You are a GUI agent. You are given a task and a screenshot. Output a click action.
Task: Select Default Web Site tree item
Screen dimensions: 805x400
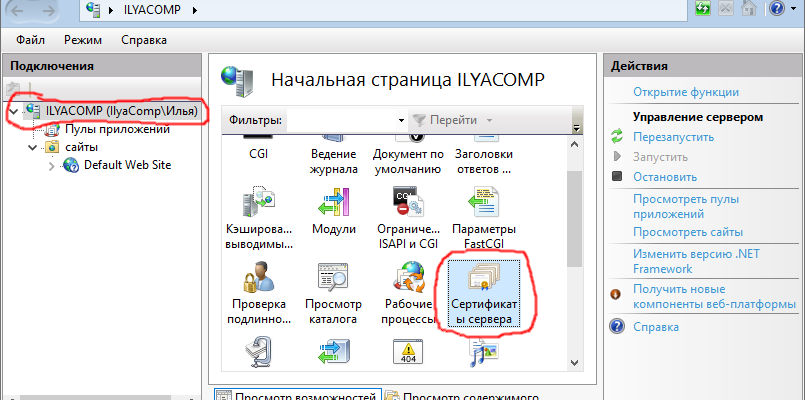pos(127,165)
